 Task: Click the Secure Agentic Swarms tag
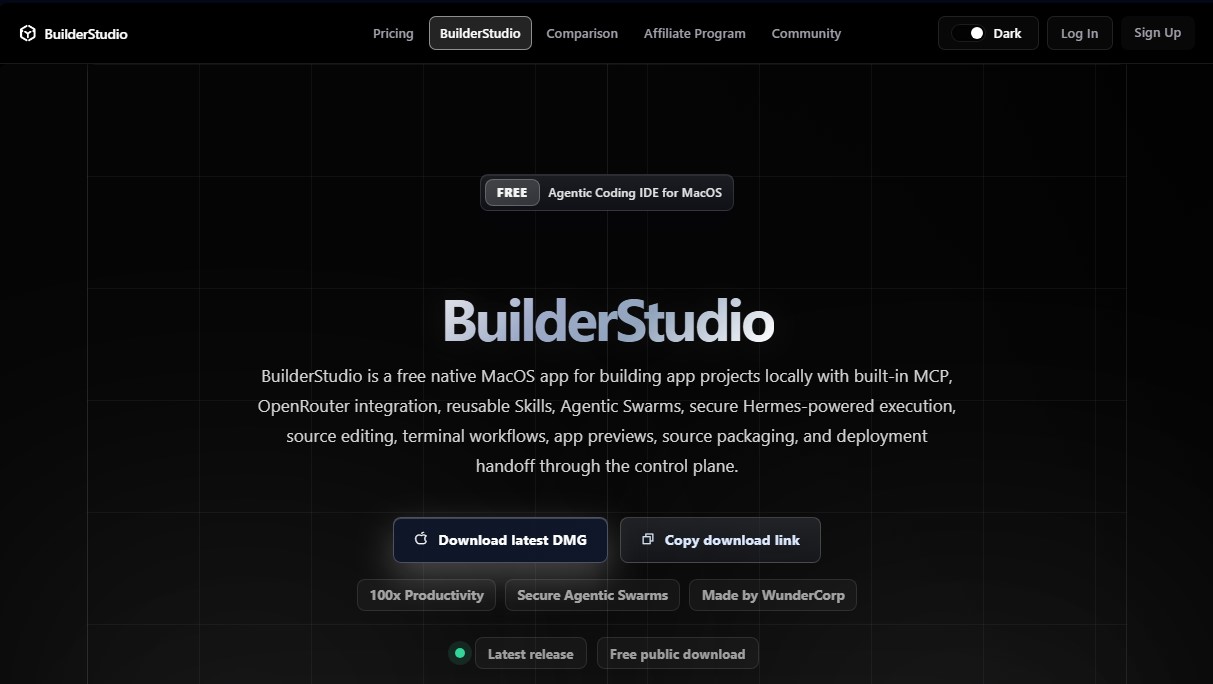[592, 595]
